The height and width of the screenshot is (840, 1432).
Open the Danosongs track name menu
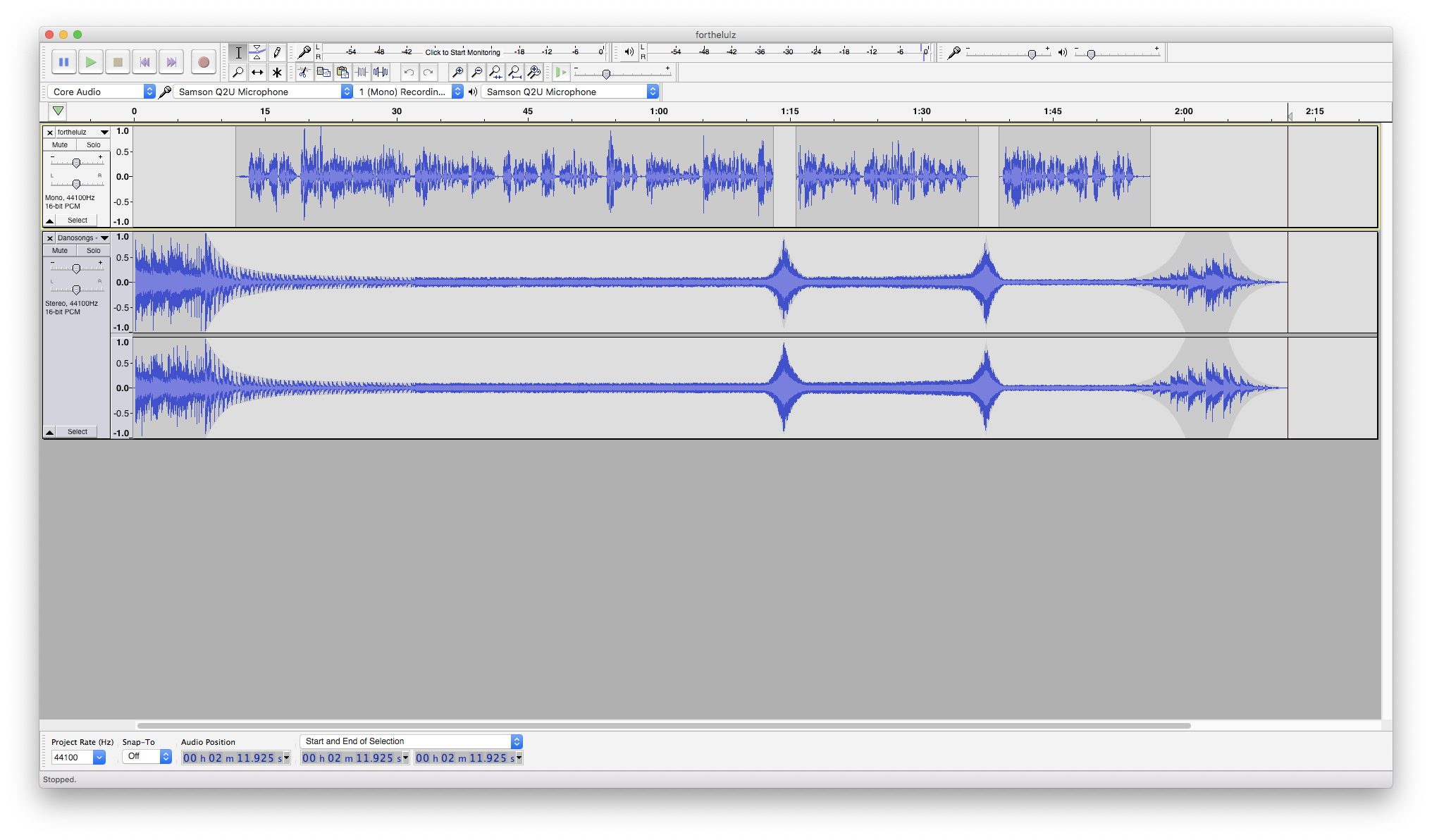click(82, 237)
